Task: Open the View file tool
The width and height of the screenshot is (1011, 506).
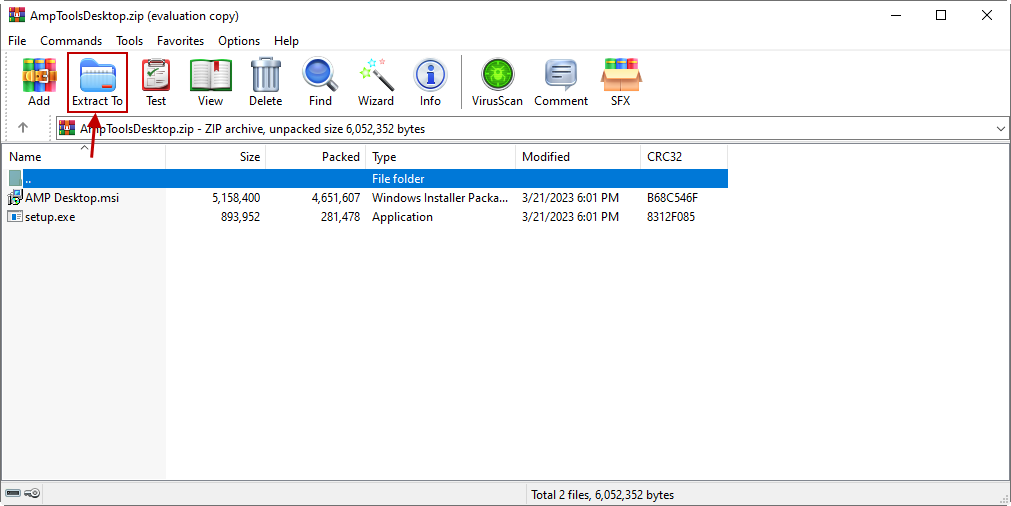Action: coord(210,82)
